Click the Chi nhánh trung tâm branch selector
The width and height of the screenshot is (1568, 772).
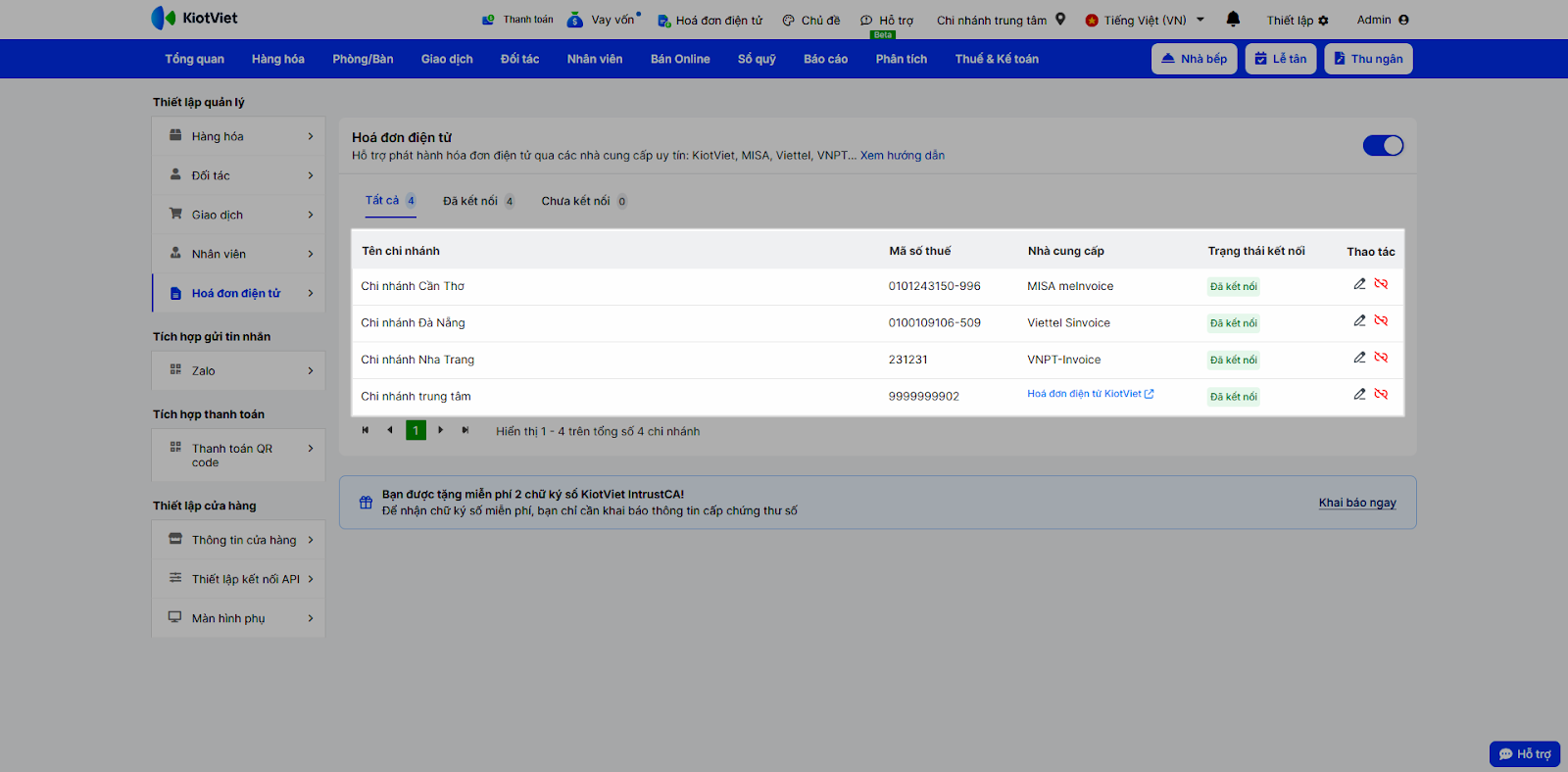coord(1001,20)
